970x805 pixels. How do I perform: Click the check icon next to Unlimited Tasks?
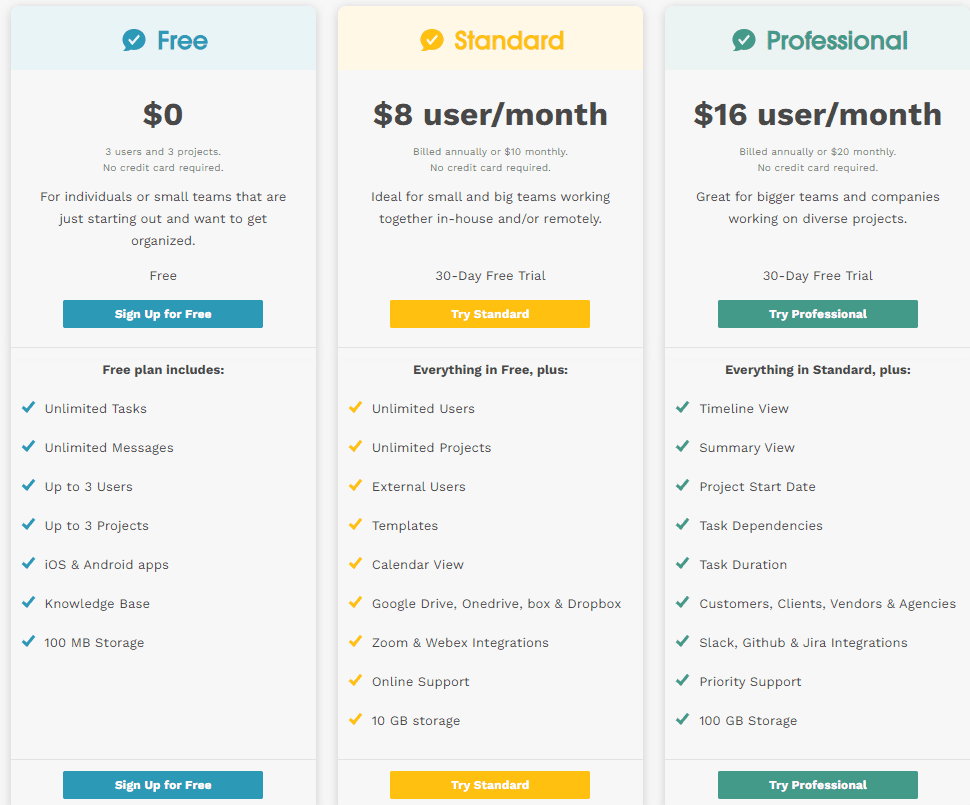tap(26, 407)
